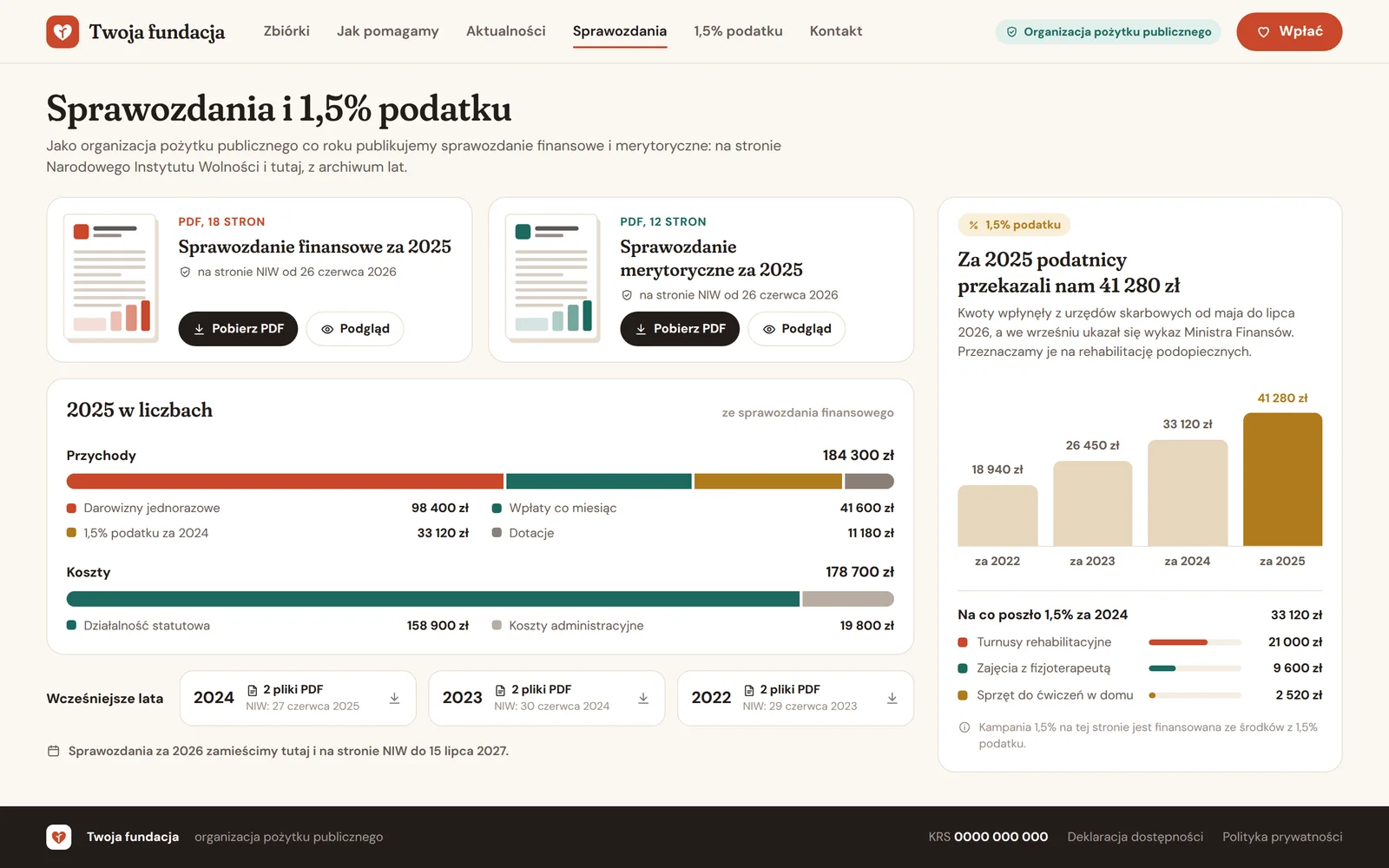The image size is (1389, 868).
Task: Click the merytoryczne report document thumbnail
Action: 552,277
